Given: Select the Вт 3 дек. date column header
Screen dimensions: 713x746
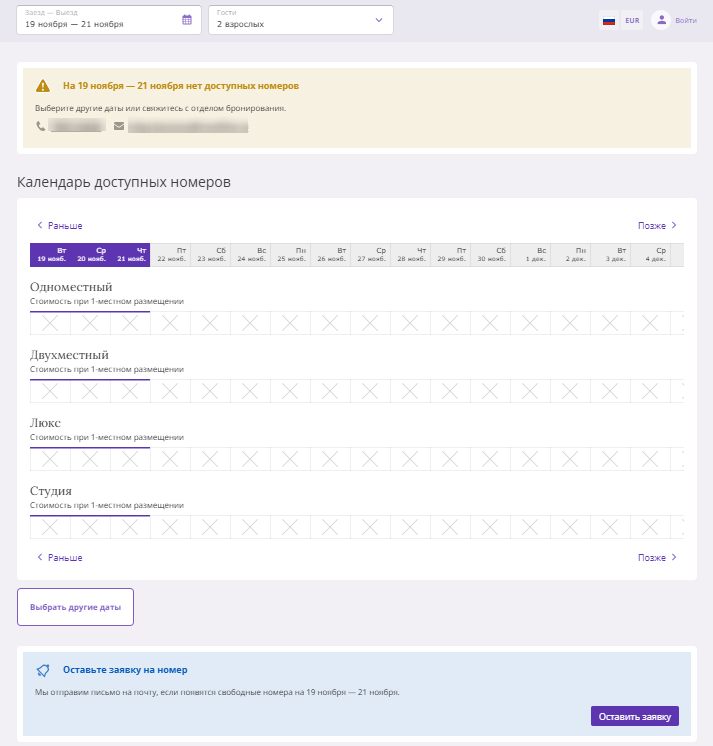Looking at the screenshot, I should click(610, 255).
